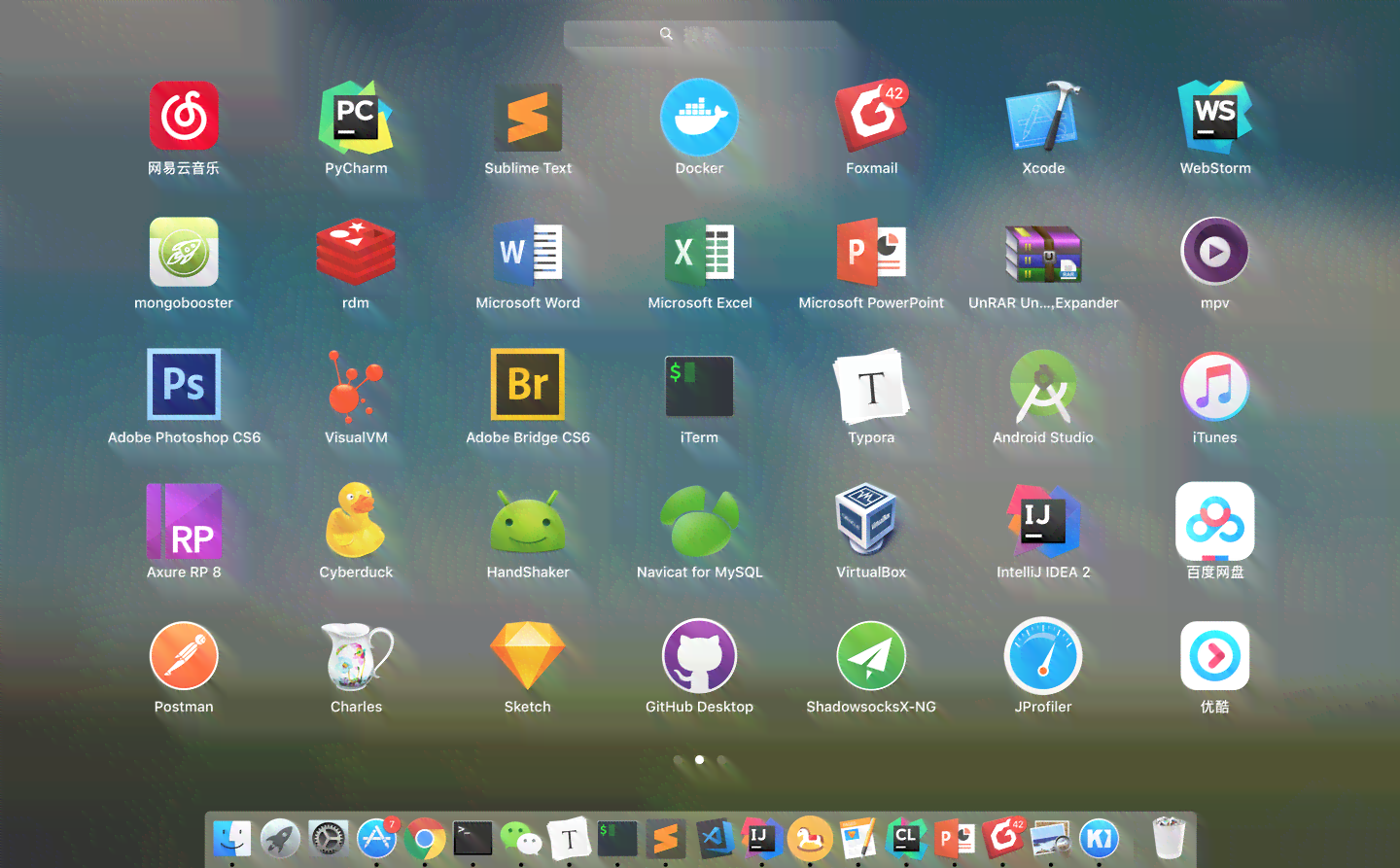Image resolution: width=1400 pixels, height=868 pixels.
Task: Open Sublime Text in the Launchpad grid
Action: (528, 118)
